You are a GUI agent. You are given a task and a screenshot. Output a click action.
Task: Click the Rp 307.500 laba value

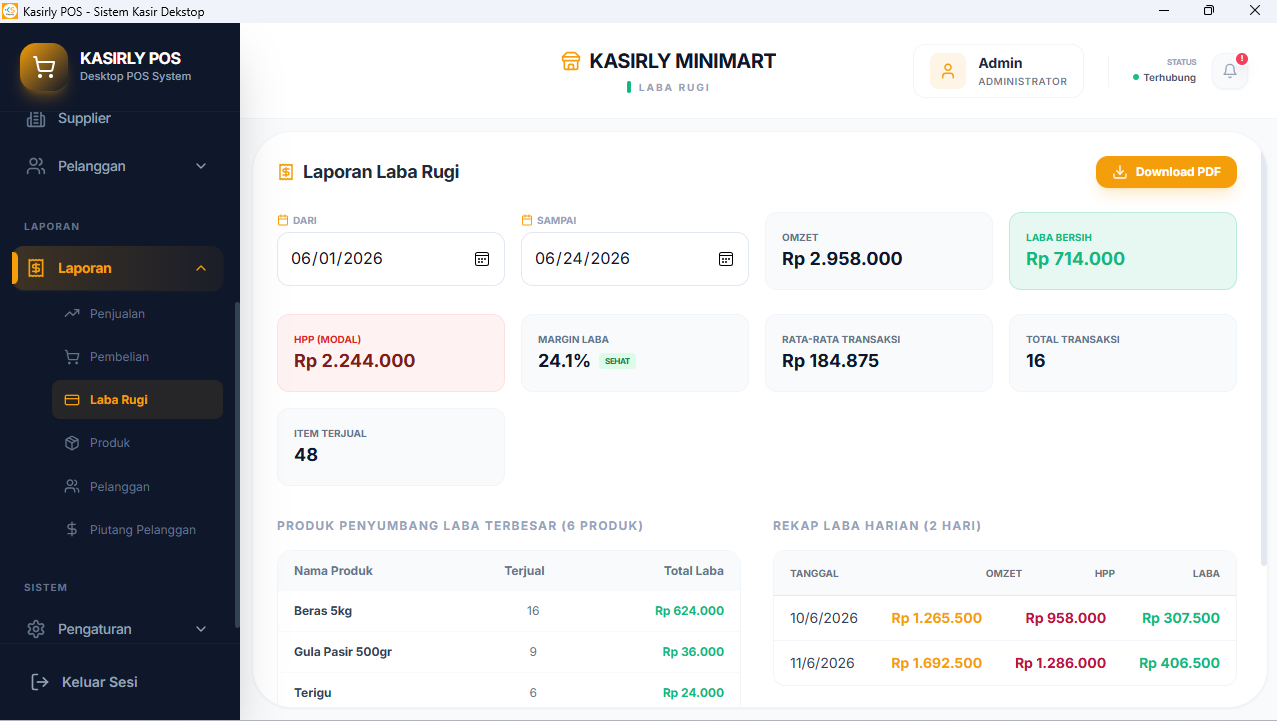(1181, 618)
